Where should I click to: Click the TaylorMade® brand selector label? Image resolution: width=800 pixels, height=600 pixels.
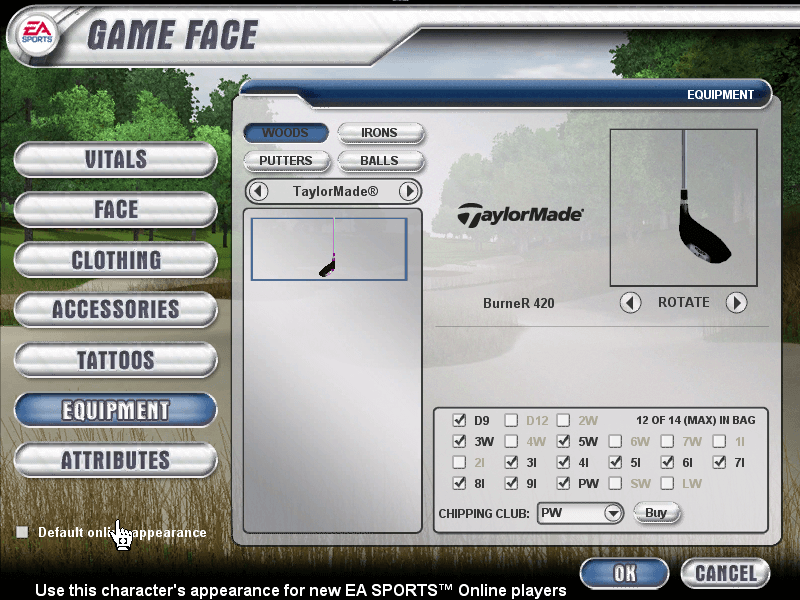click(335, 191)
